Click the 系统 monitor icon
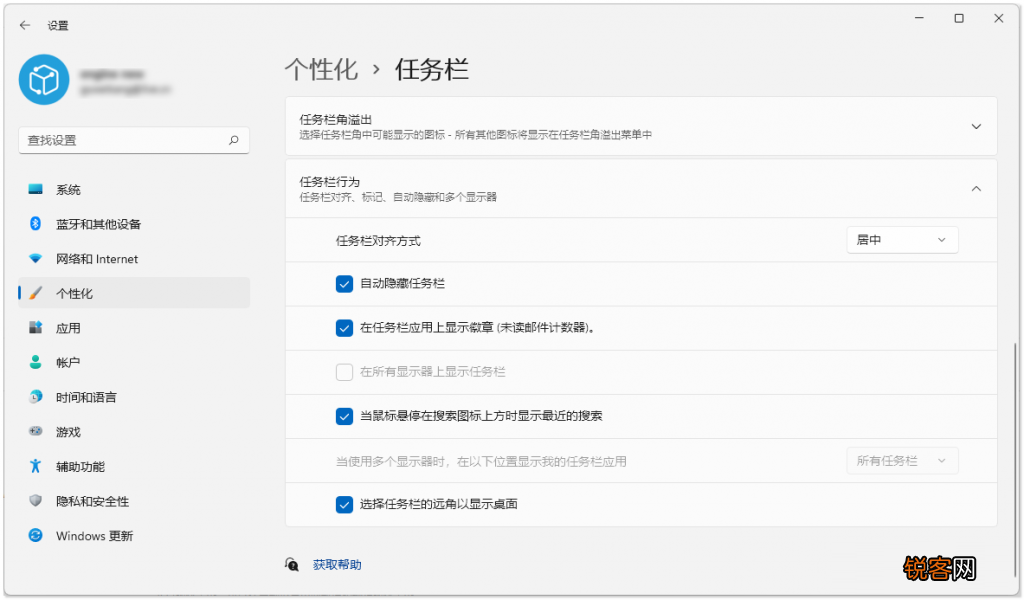The width and height of the screenshot is (1024, 600). (35, 189)
